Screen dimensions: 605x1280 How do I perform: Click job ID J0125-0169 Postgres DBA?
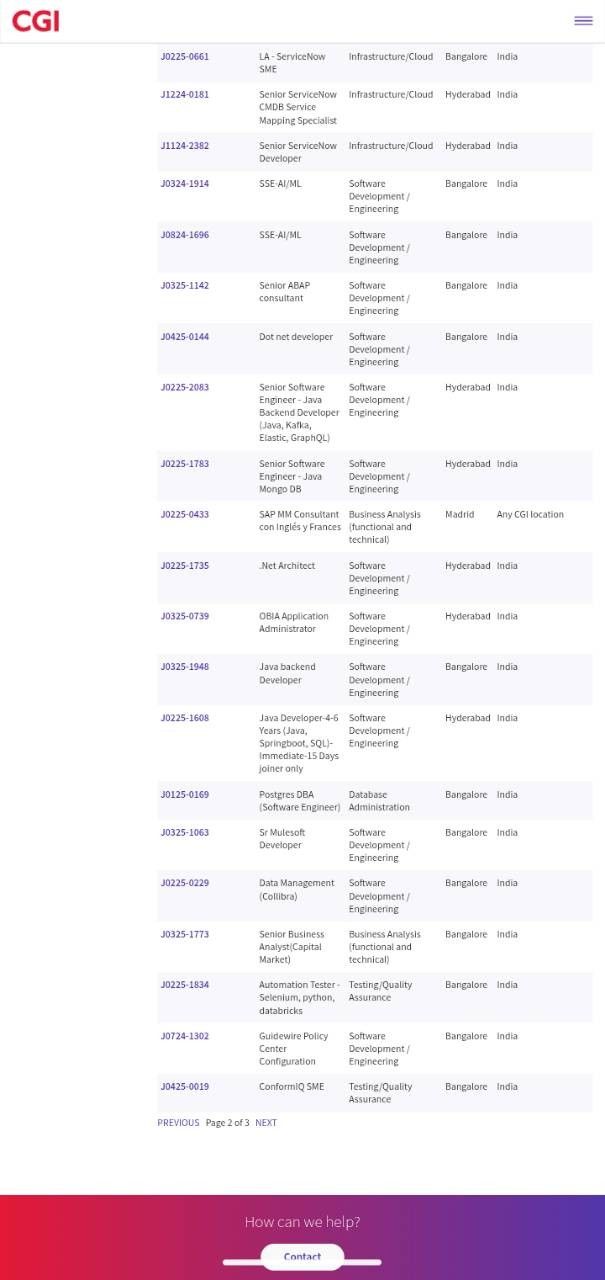pyautogui.click(x=185, y=795)
